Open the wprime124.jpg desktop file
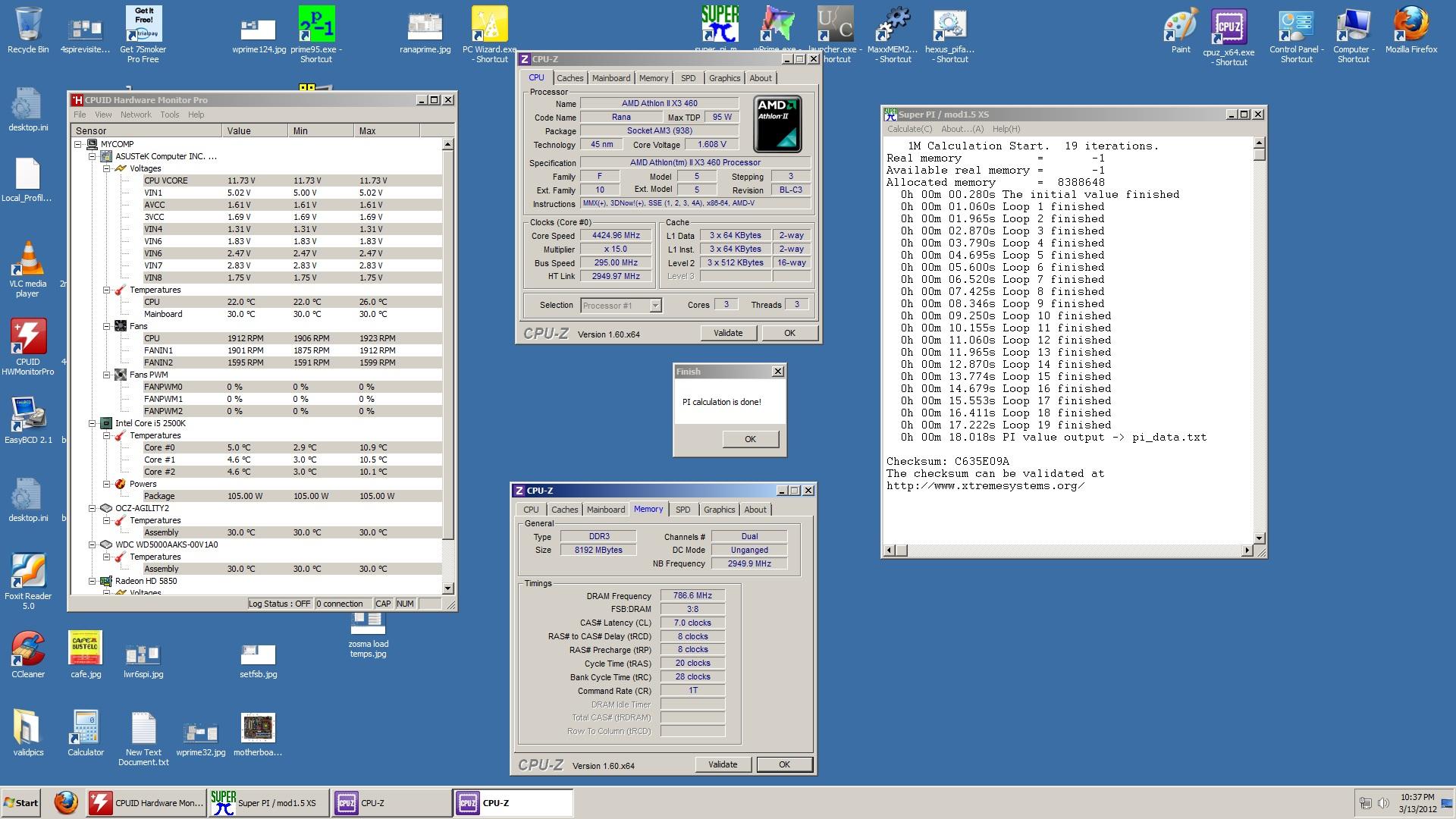Viewport: 1456px width, 819px height. click(259, 34)
